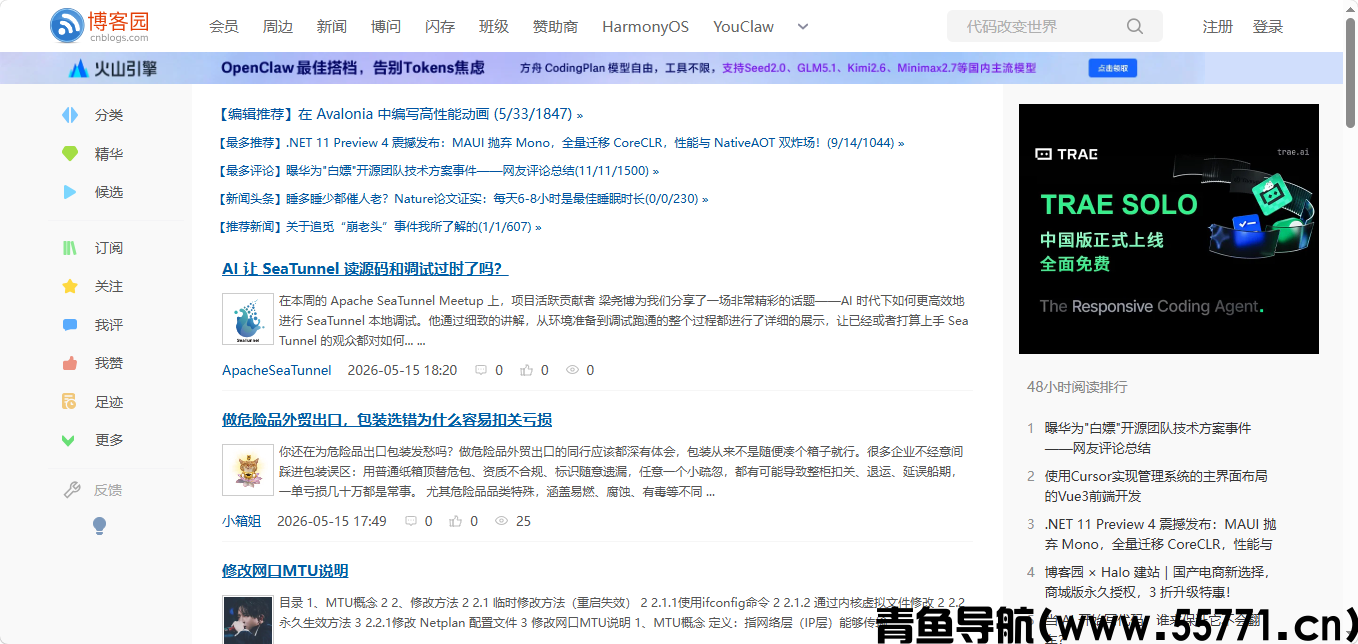The height and width of the screenshot is (644, 1358).
Task: Open post title AI 让 SeaTunnel 读源码和调试过时了吗
Action: tap(365, 269)
